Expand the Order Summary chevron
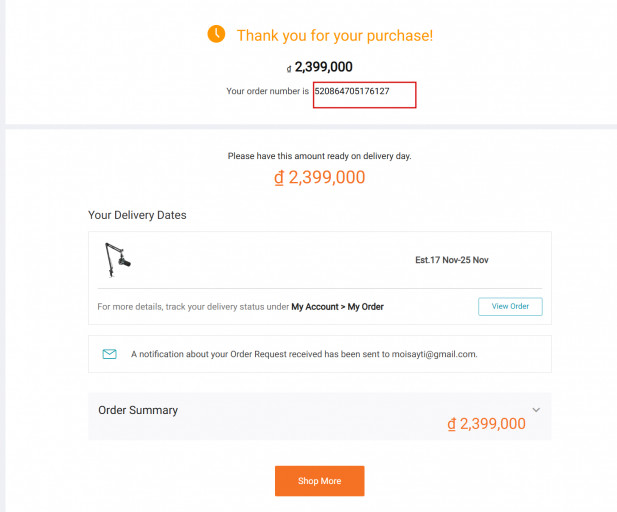This screenshot has width=617, height=512. 536,410
